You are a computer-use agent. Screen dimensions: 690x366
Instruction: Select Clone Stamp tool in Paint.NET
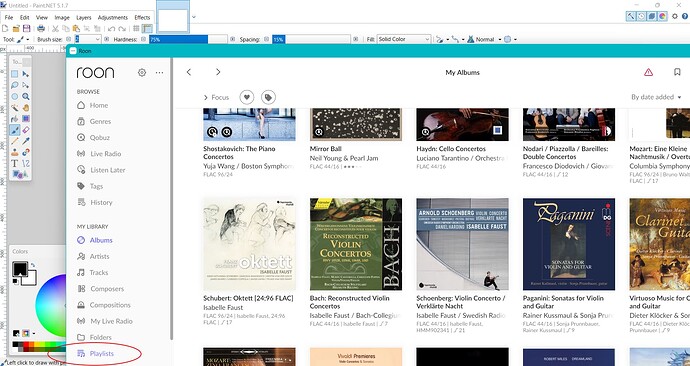(x=15, y=152)
